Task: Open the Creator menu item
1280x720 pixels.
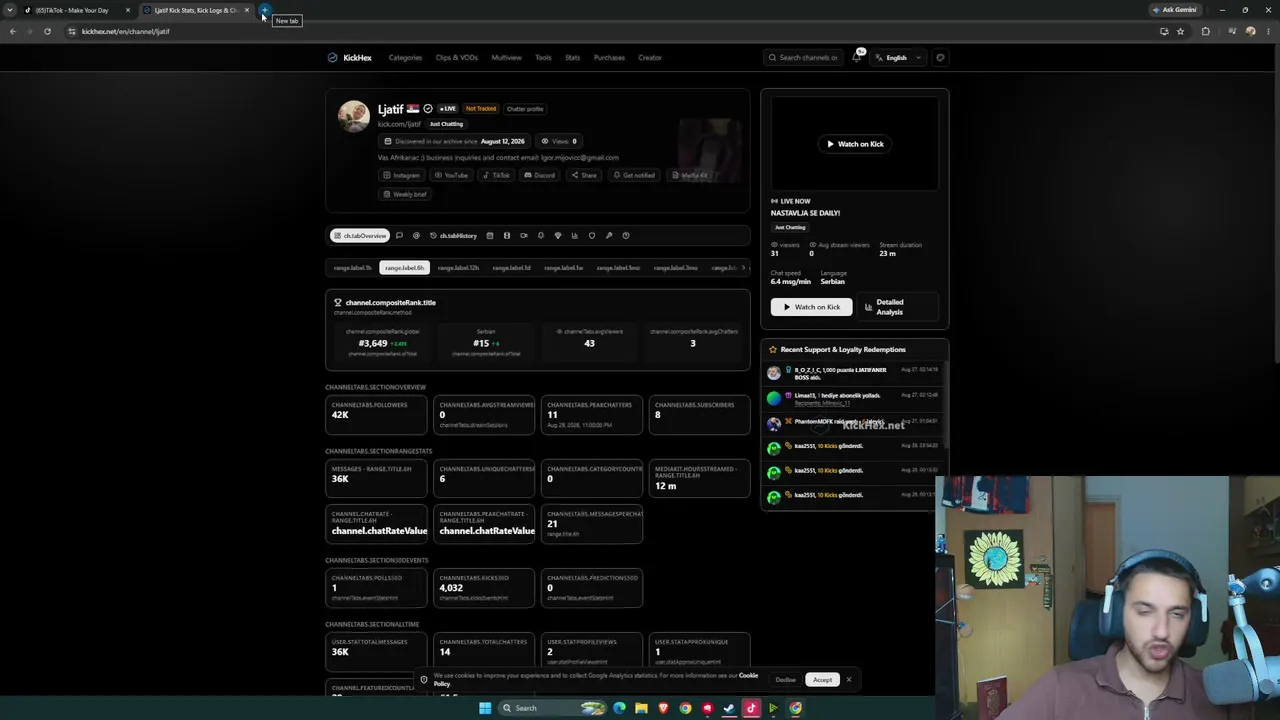Action: coord(650,57)
